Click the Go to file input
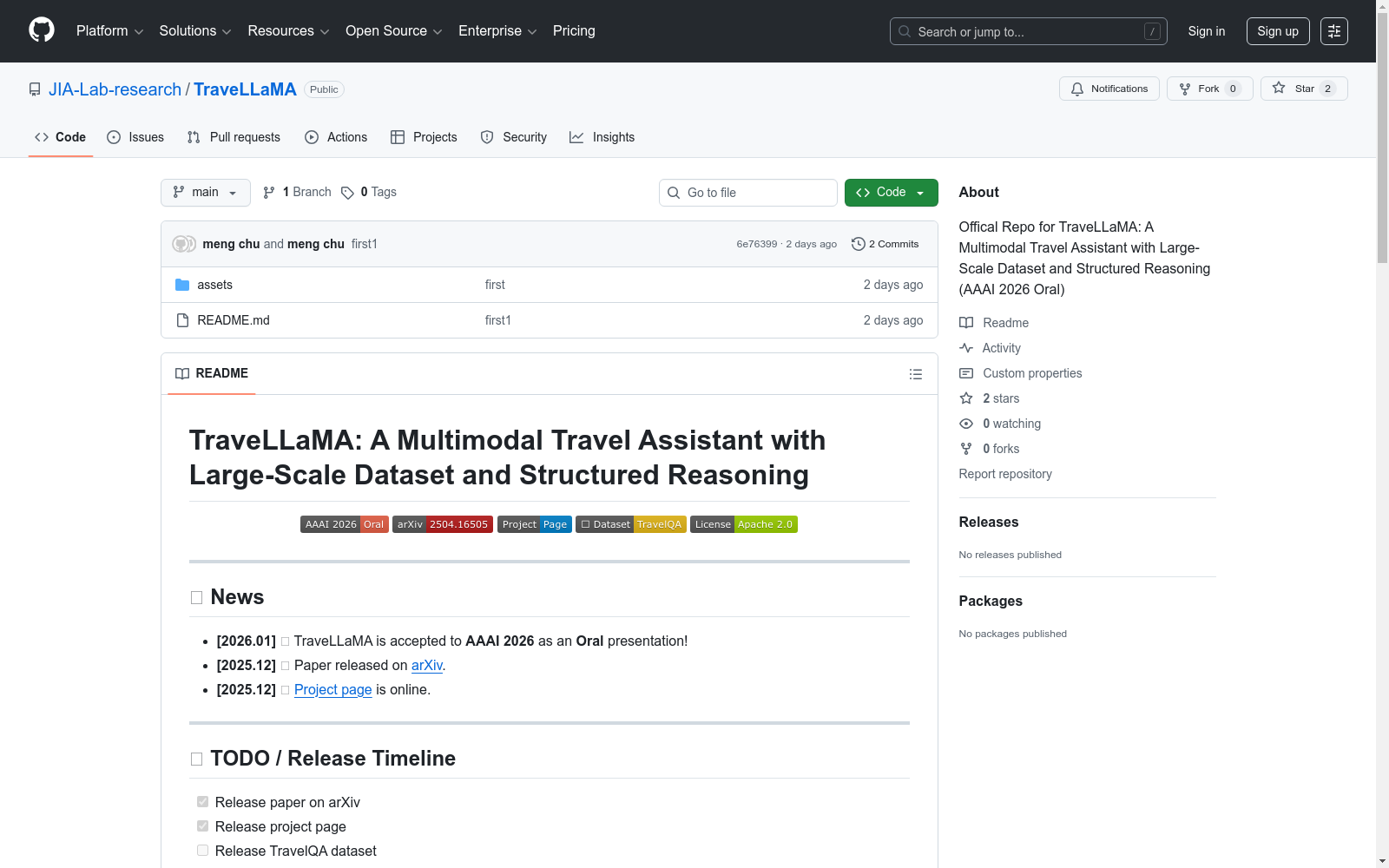 (748, 193)
